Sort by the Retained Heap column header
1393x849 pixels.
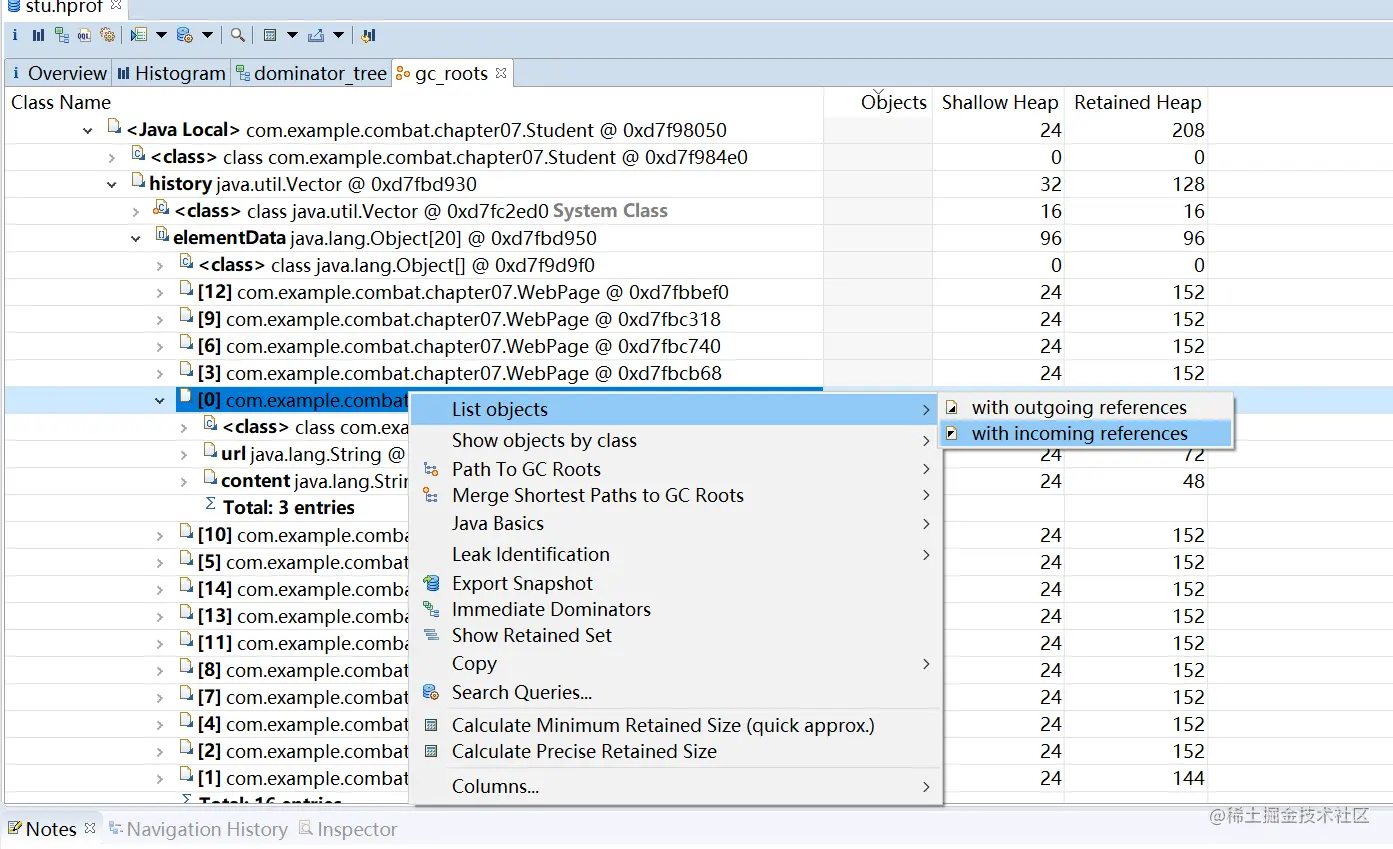(1137, 102)
